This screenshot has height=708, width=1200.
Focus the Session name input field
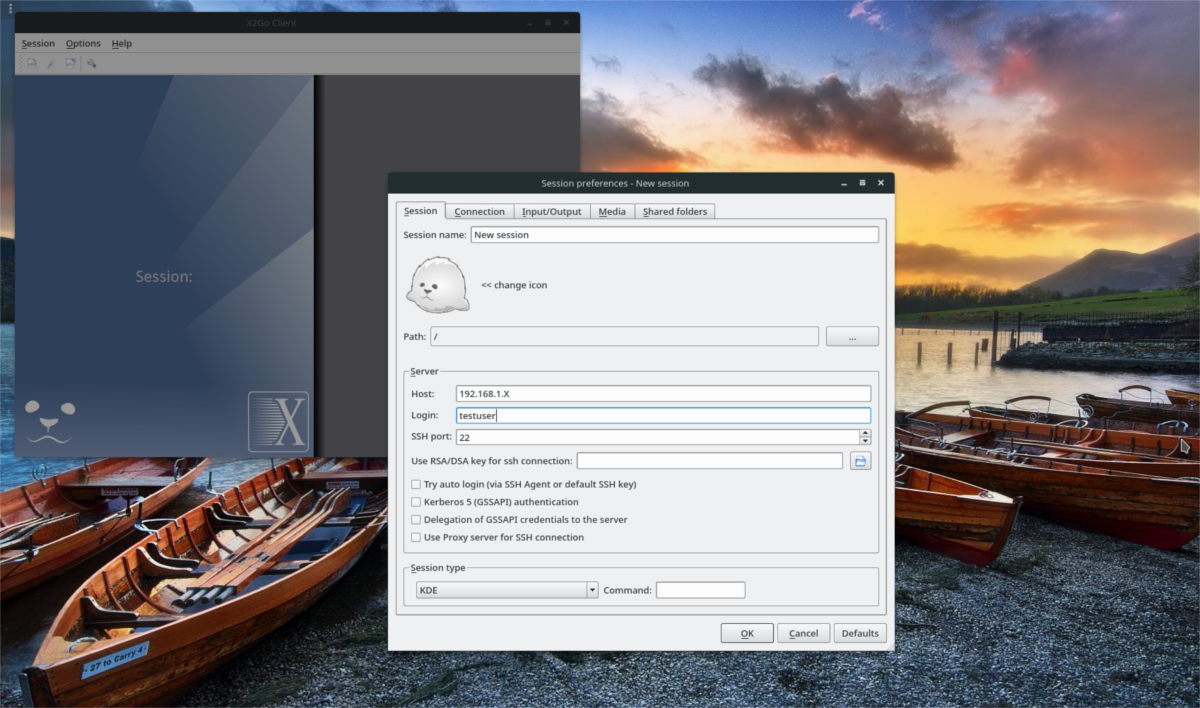tap(675, 235)
